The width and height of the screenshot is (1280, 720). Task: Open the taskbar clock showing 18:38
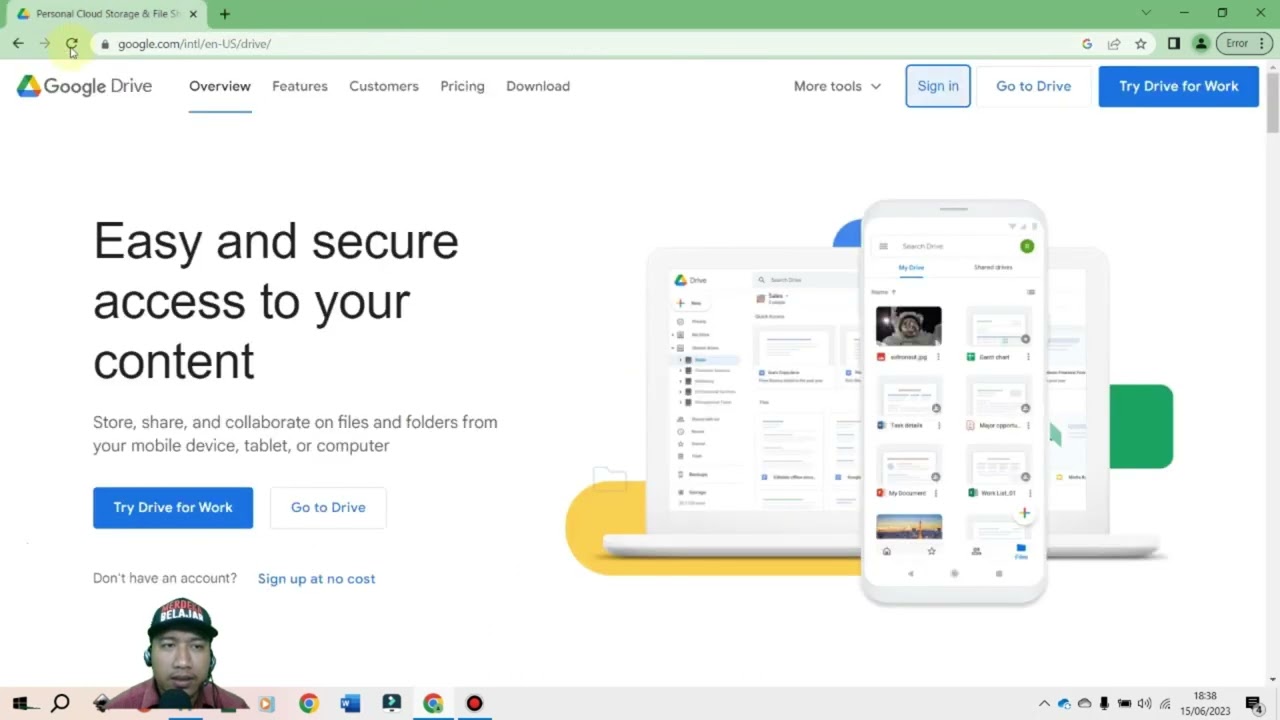pyautogui.click(x=1205, y=703)
